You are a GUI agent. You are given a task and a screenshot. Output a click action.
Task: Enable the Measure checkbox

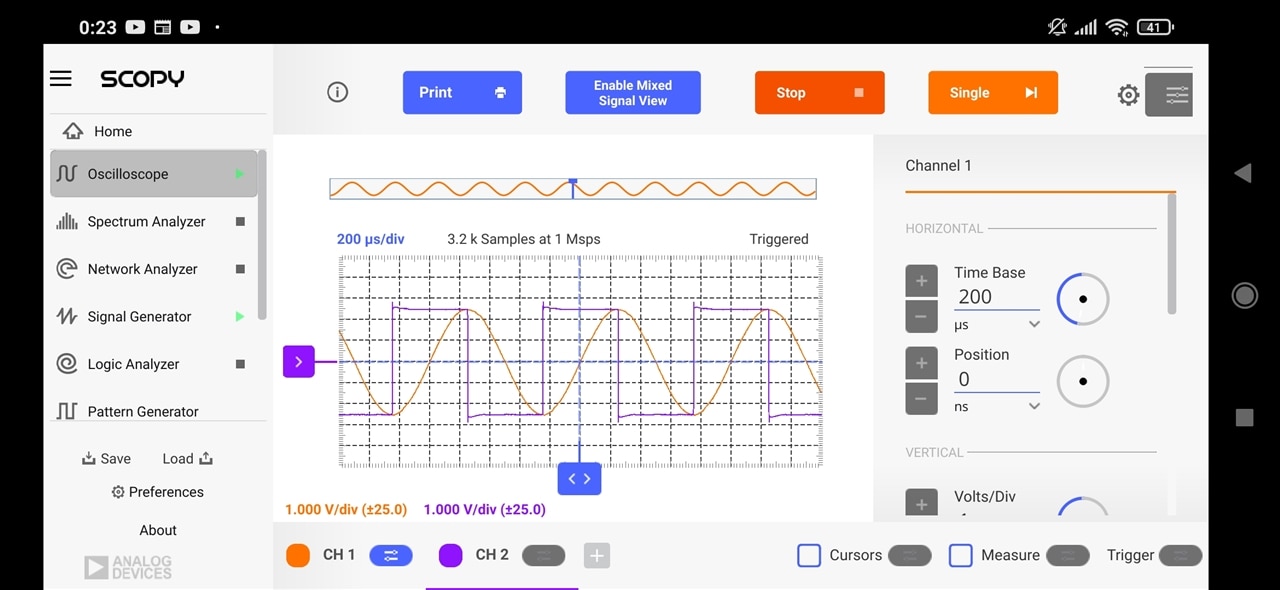click(x=961, y=555)
